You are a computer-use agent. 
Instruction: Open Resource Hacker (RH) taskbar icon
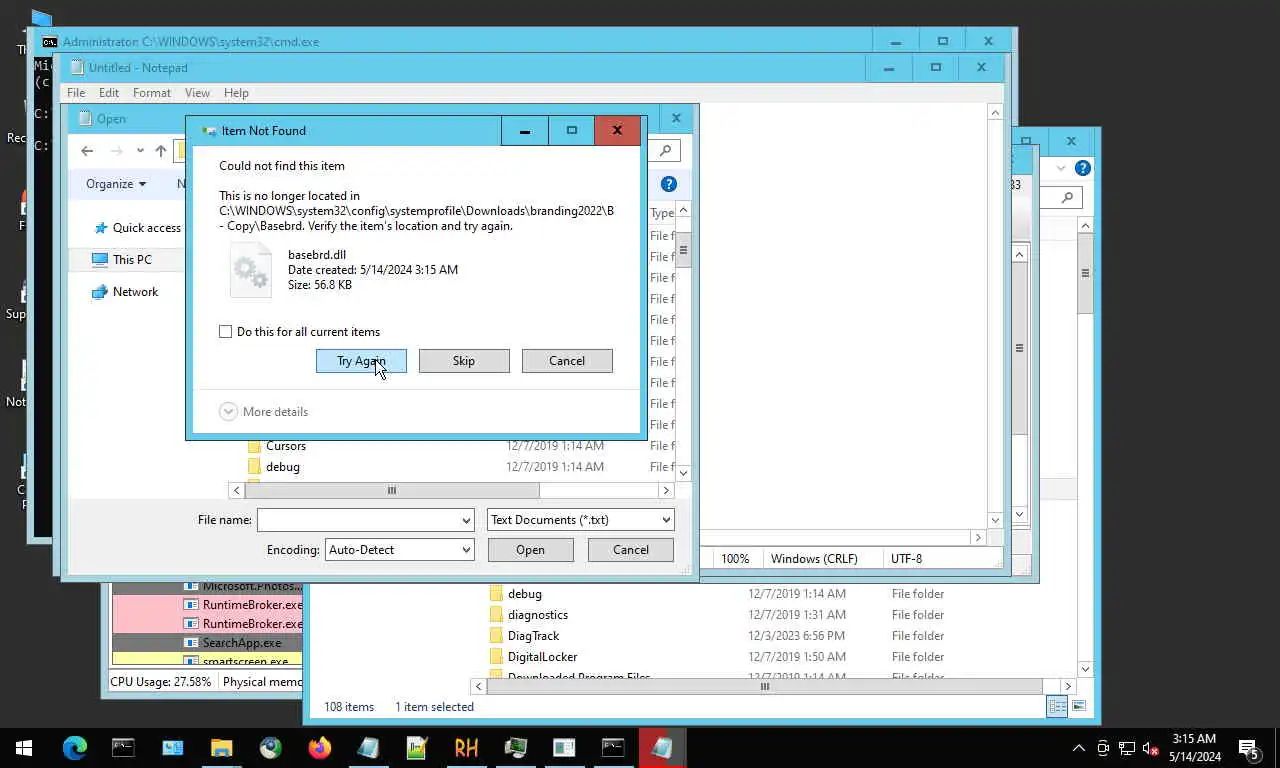point(466,747)
